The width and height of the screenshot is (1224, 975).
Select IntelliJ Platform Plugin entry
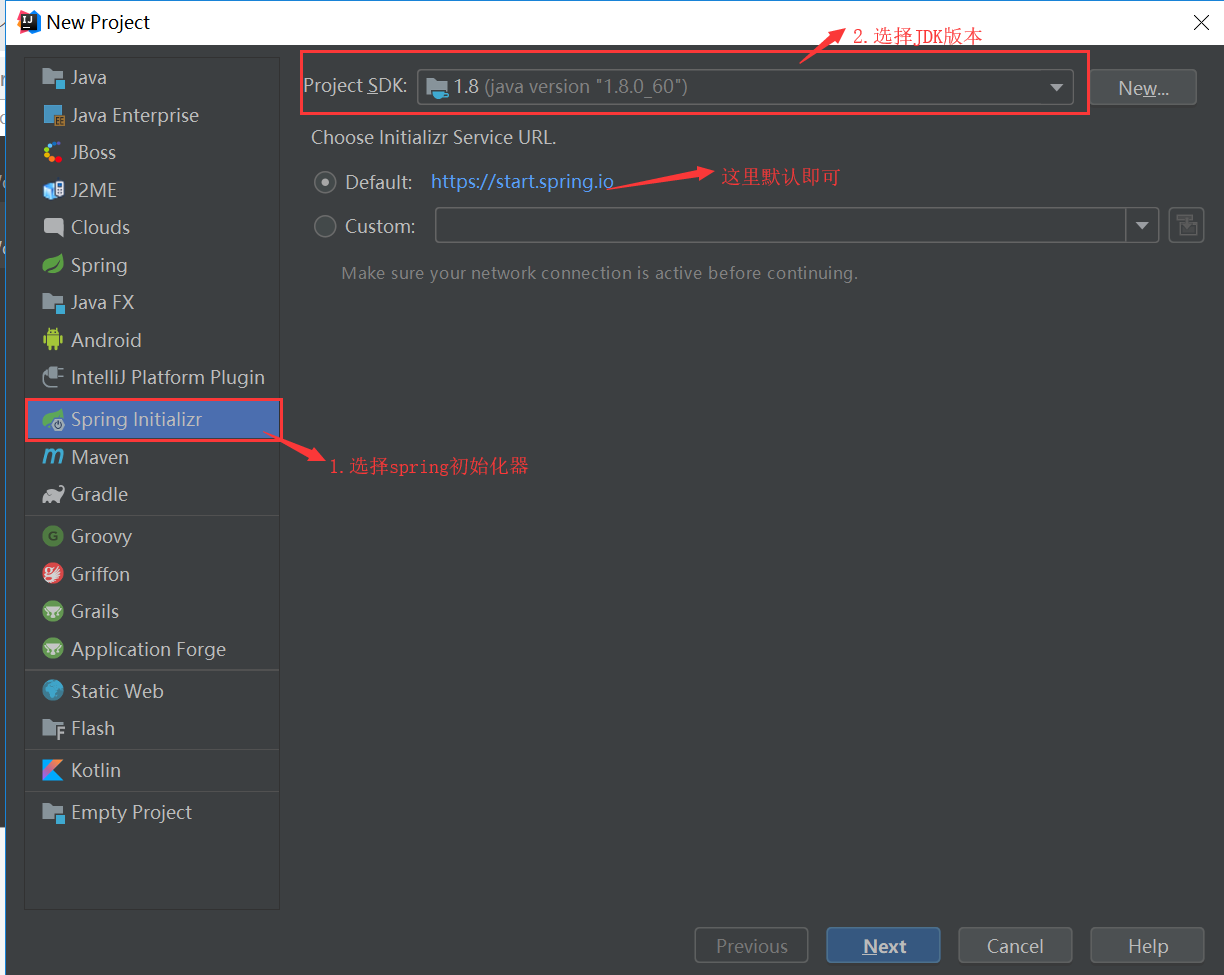pos(152,377)
